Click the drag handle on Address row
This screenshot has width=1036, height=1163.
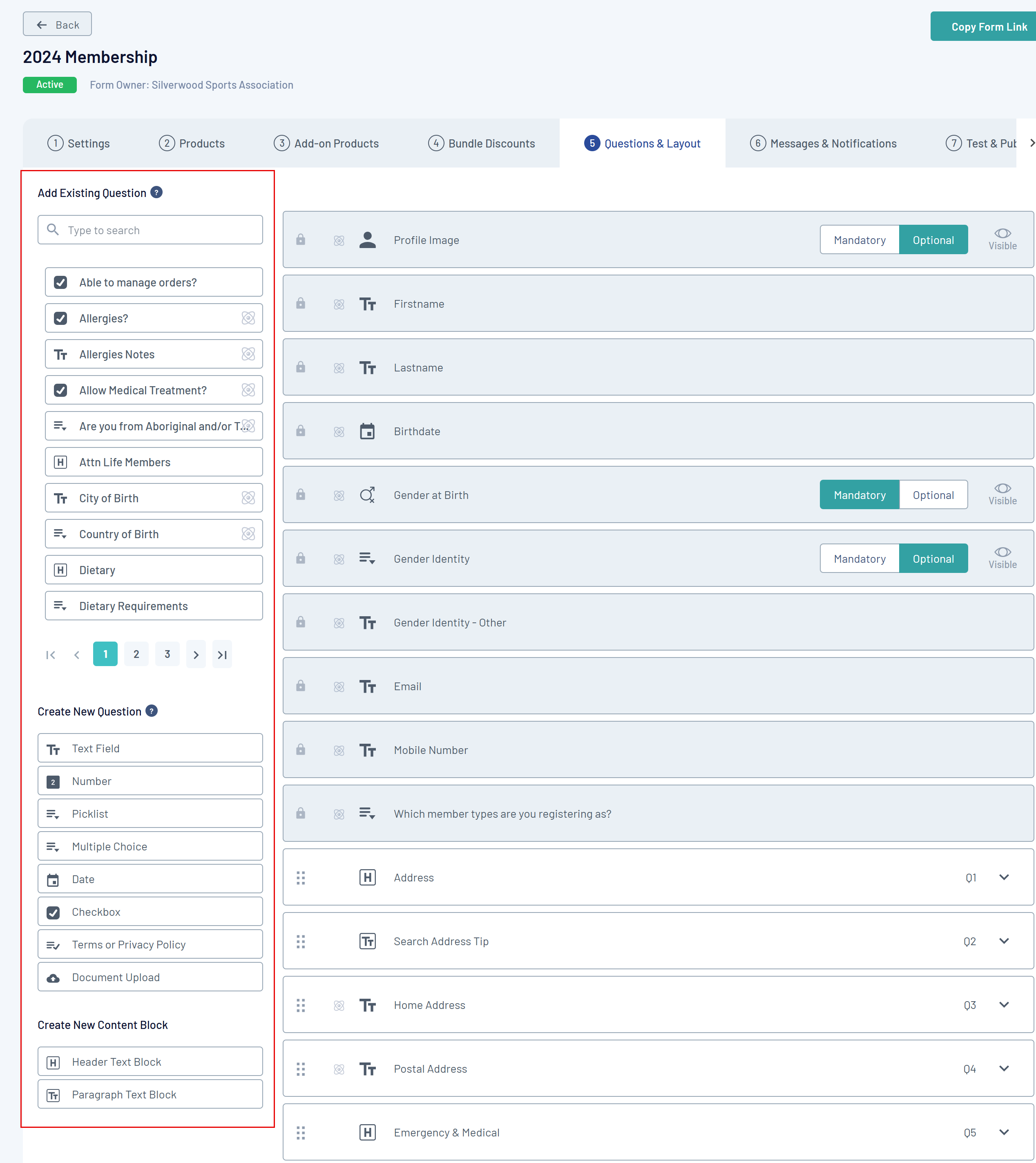pyautogui.click(x=301, y=878)
